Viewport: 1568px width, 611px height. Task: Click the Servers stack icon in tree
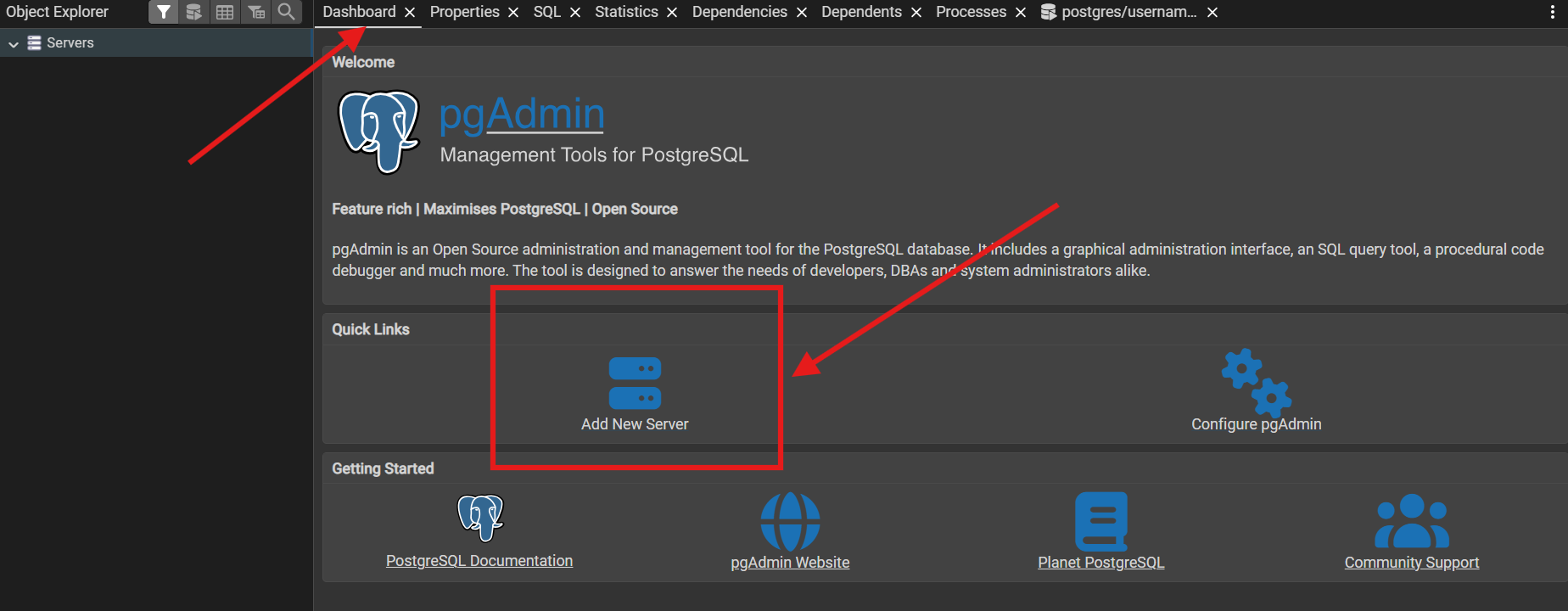click(x=34, y=42)
